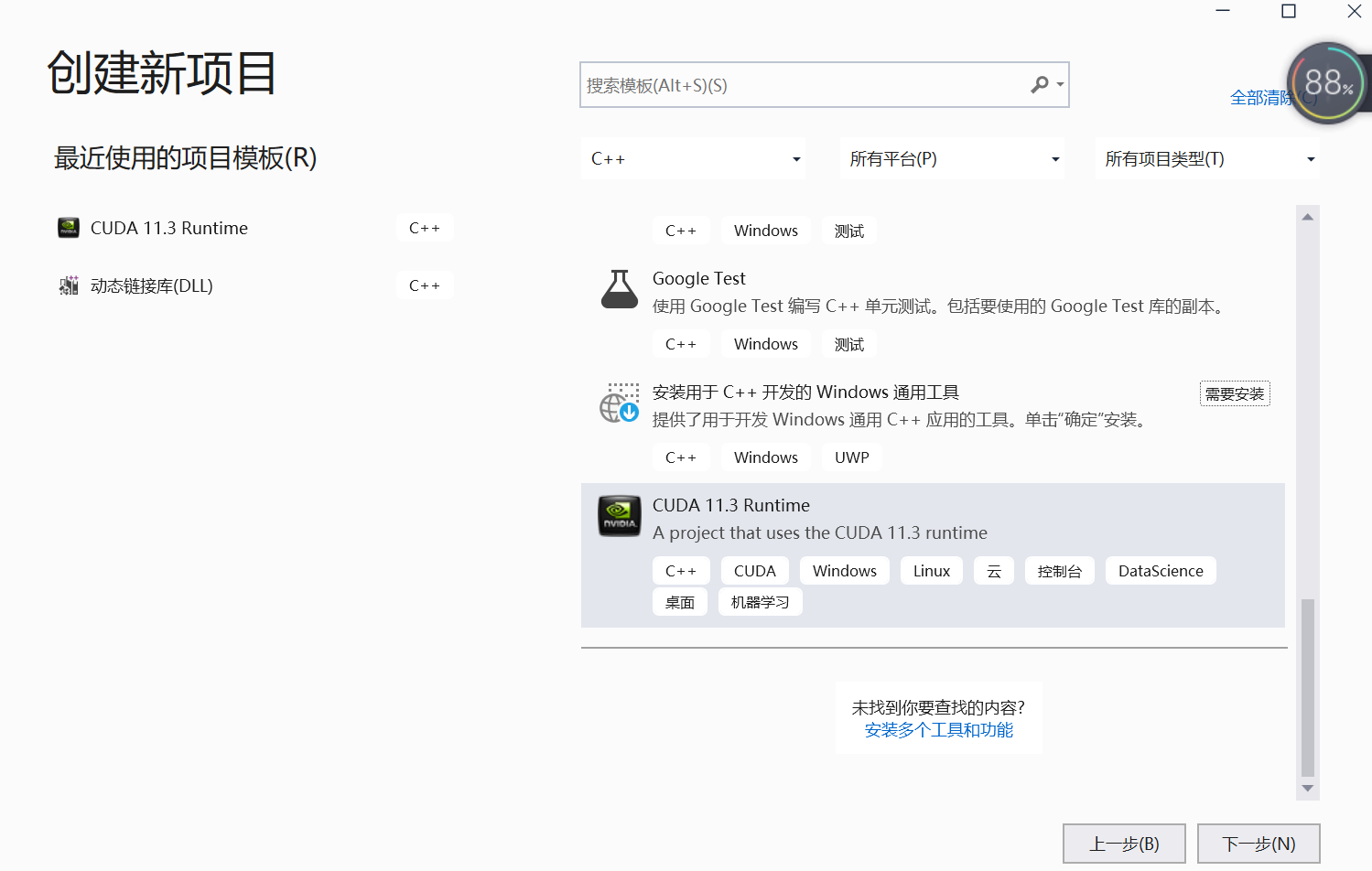Open 安装多个工具和功能 link
This screenshot has width=1372, height=871.
(x=939, y=730)
